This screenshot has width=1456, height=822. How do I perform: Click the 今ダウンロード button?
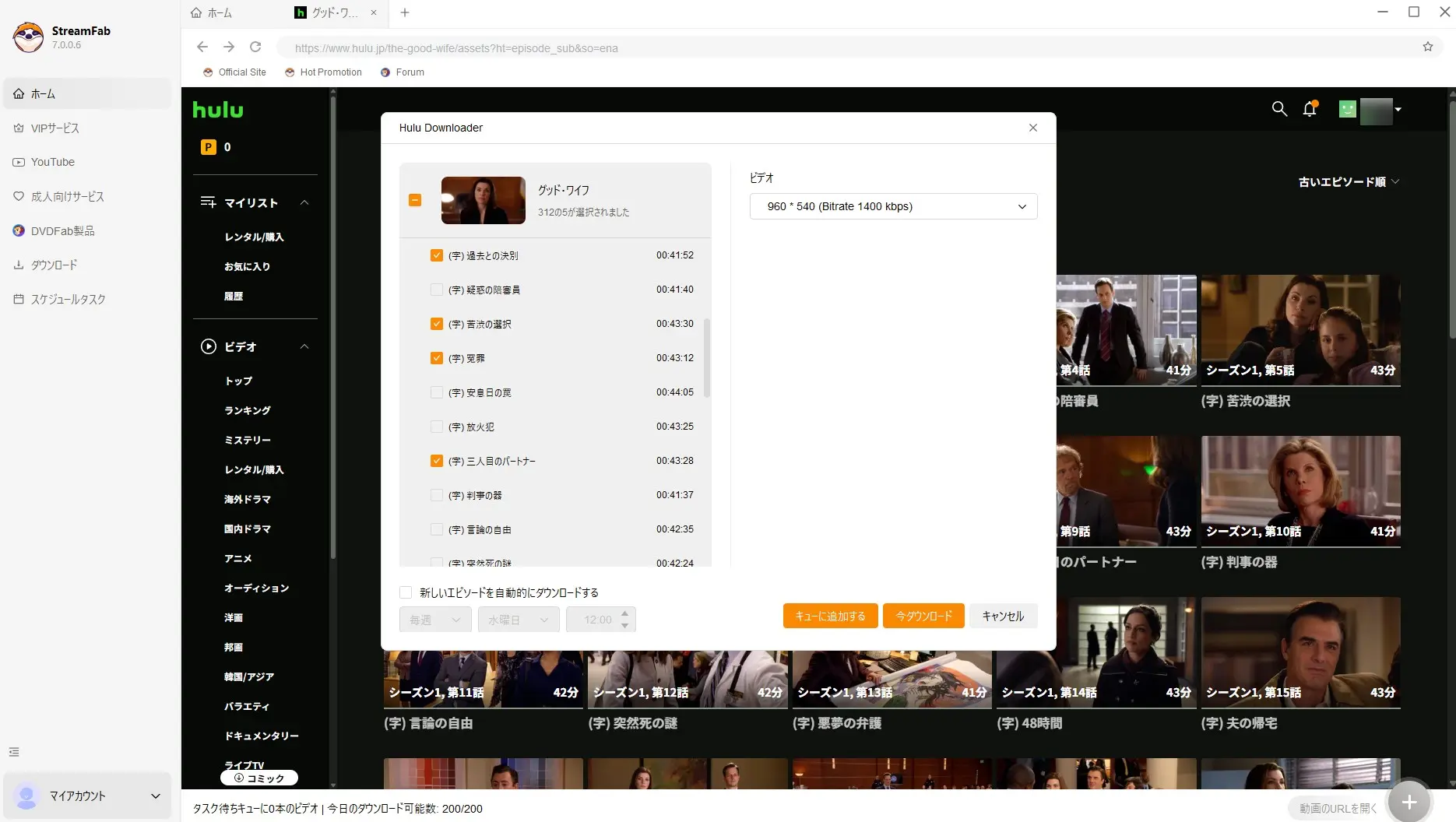[923, 616]
